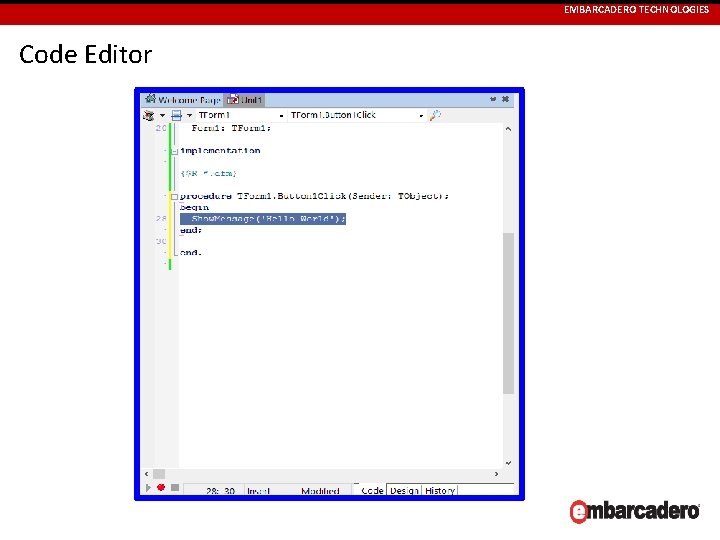Viewport: 720px width, 540px height.
Task: Click the macro play triangle icon
Action: [148, 488]
